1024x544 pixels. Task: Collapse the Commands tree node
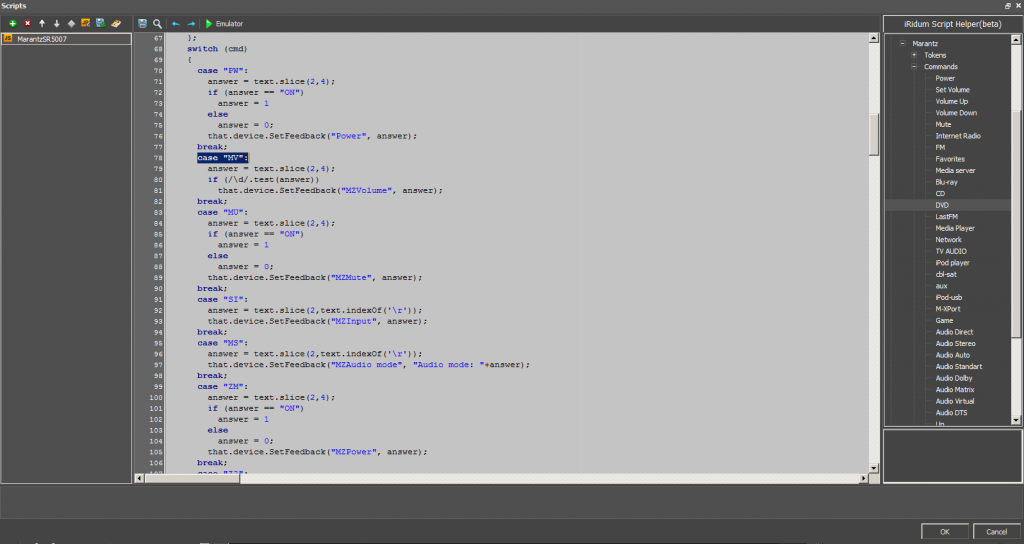pyautogui.click(x=914, y=67)
